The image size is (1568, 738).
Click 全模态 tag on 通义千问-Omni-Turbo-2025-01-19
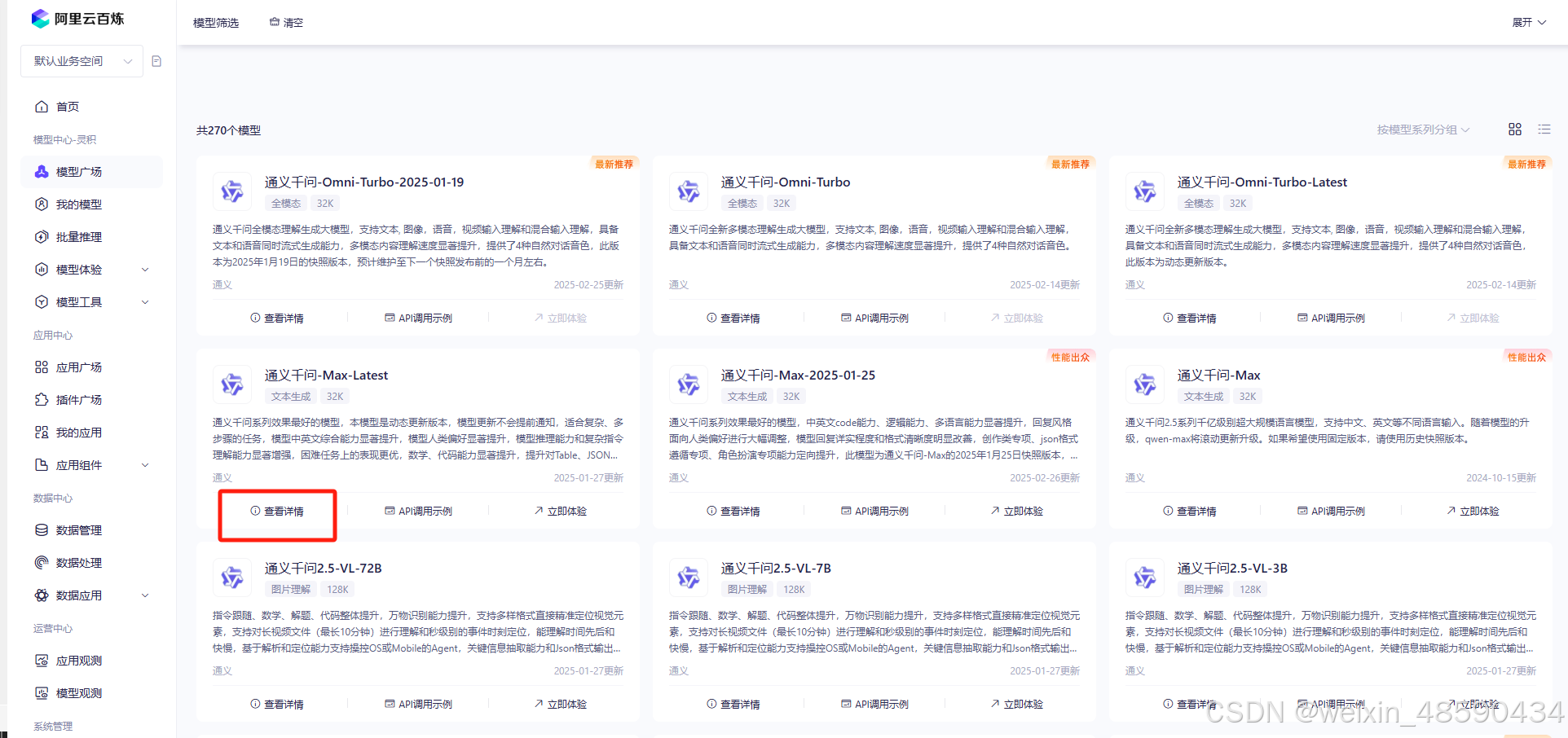[286, 204]
